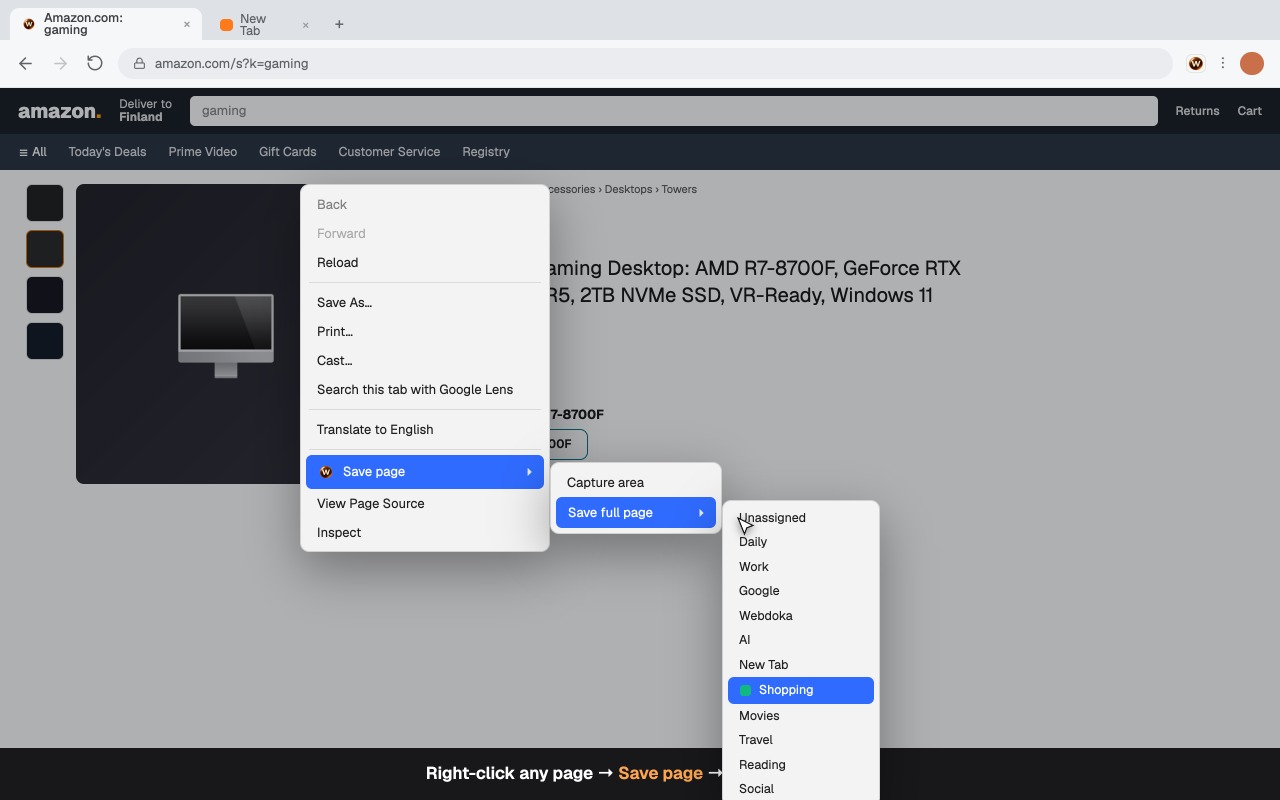
Task: Open the Prime Video link
Action: [203, 152]
